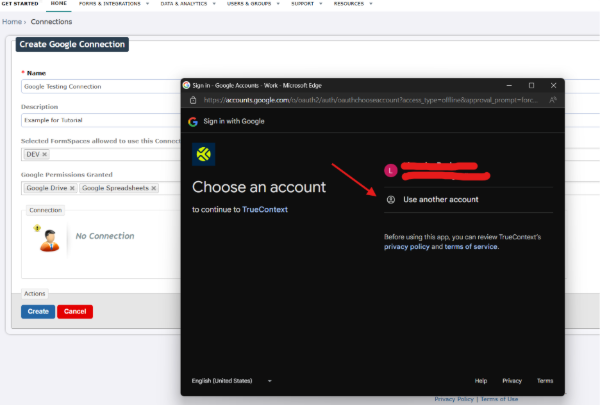Click the No Connection user avatar icon
Viewport: 600px width, 405px height.
click(x=49, y=240)
